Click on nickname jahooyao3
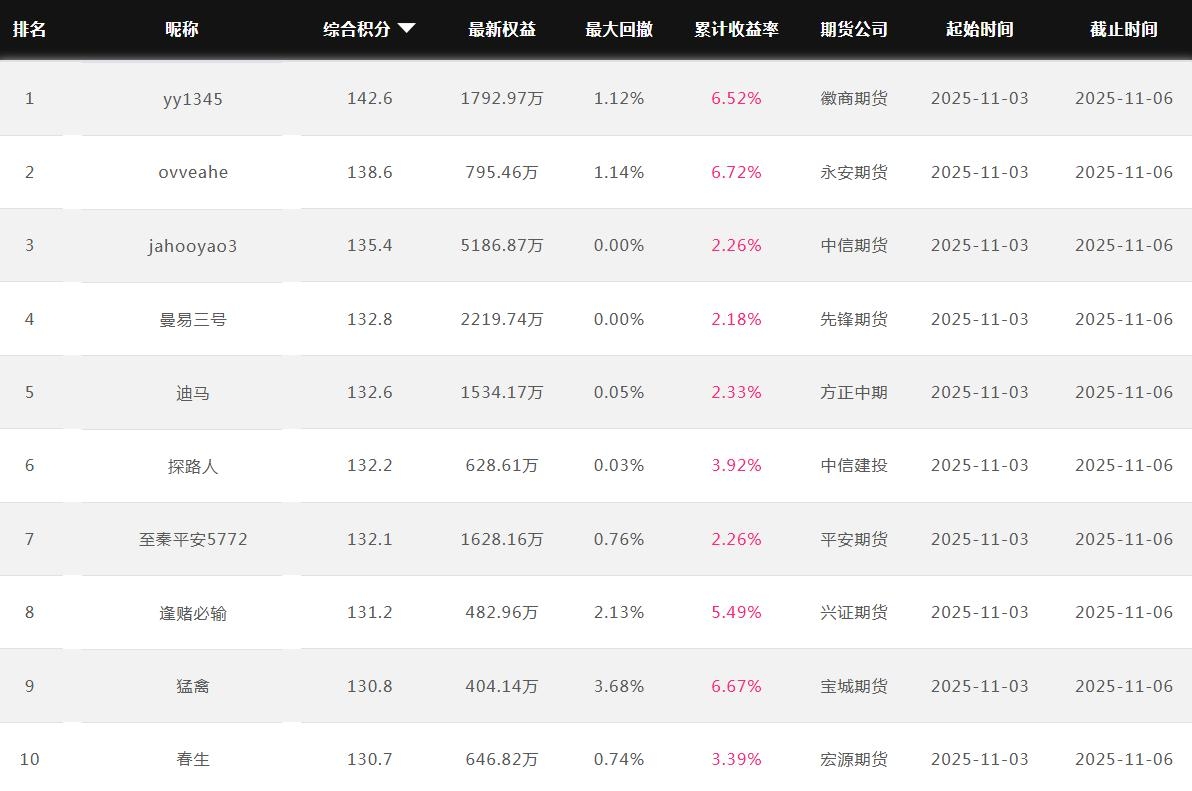 193,245
